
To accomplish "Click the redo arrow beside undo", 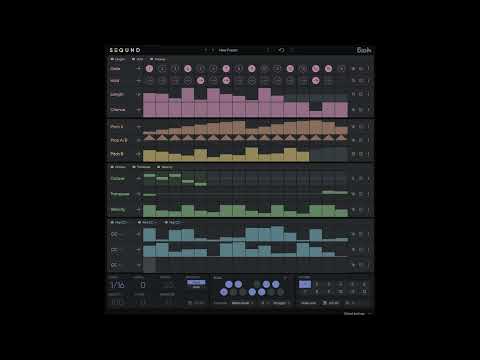I will pos(292,50).
